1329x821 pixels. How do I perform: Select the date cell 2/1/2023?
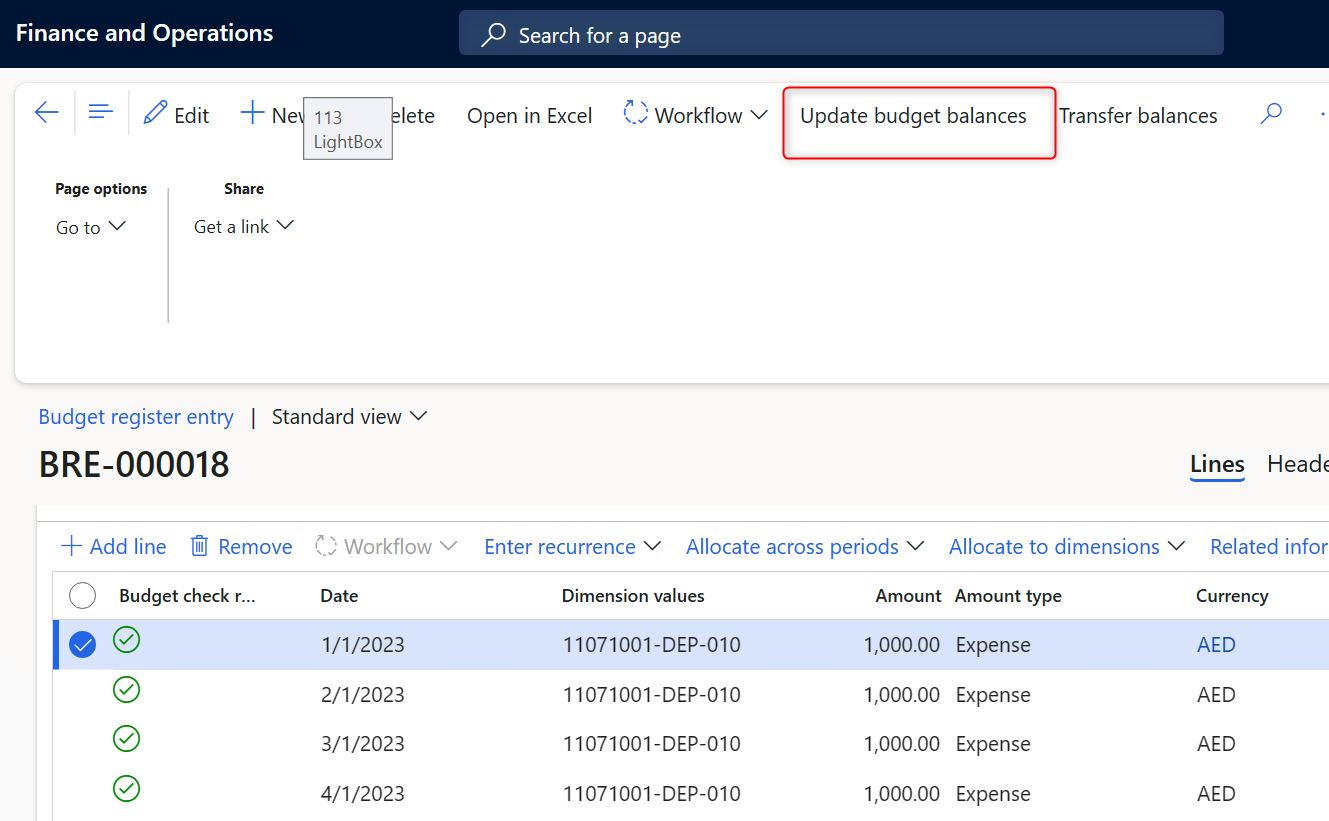tap(363, 695)
